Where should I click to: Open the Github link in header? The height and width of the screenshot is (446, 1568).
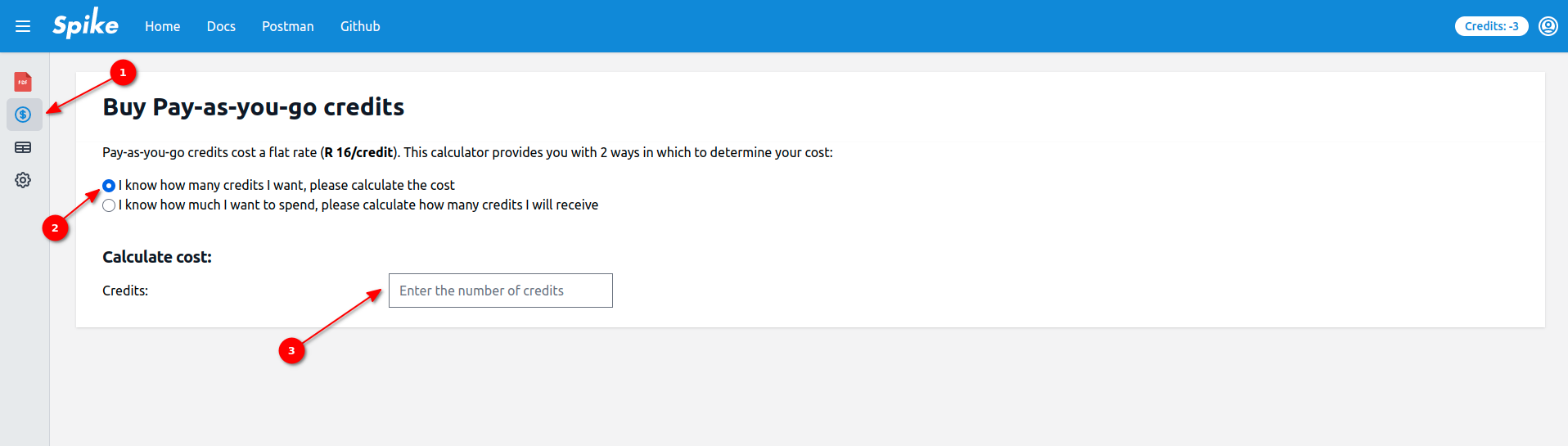360,26
